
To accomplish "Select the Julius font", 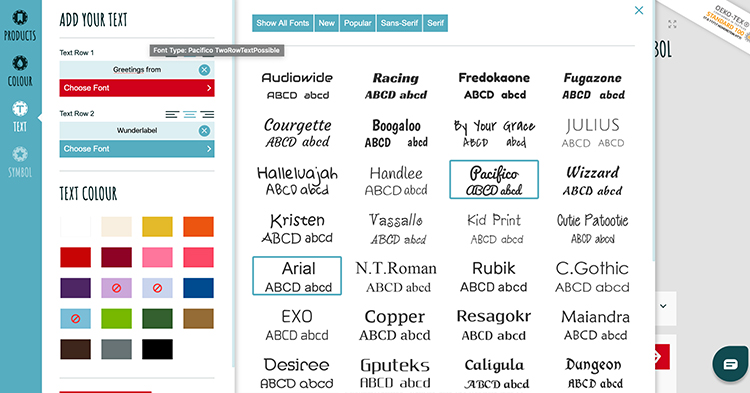I will 593,132.
